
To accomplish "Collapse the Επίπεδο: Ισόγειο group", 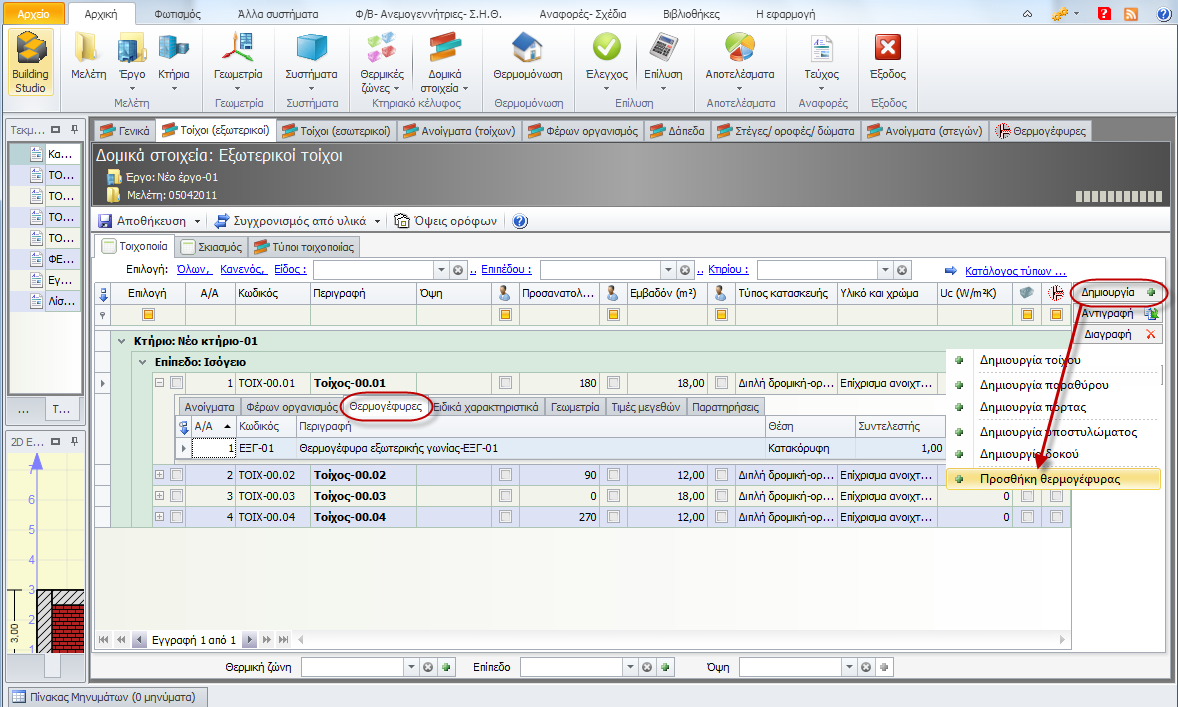I will [141, 362].
